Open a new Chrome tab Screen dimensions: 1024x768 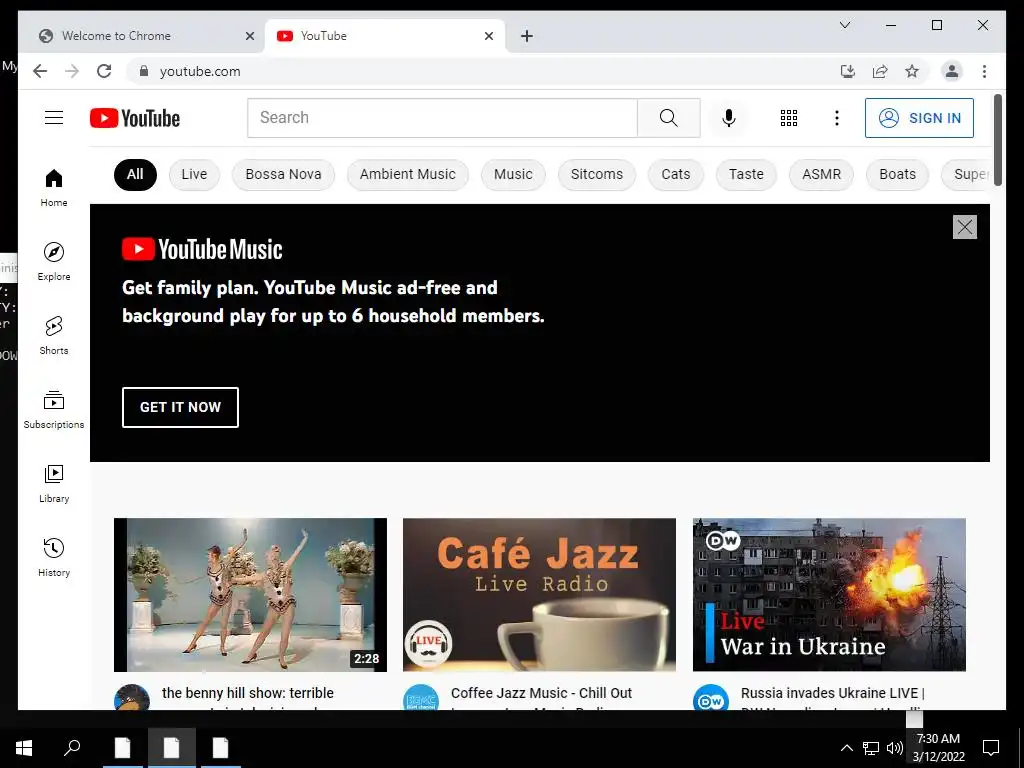[526, 36]
